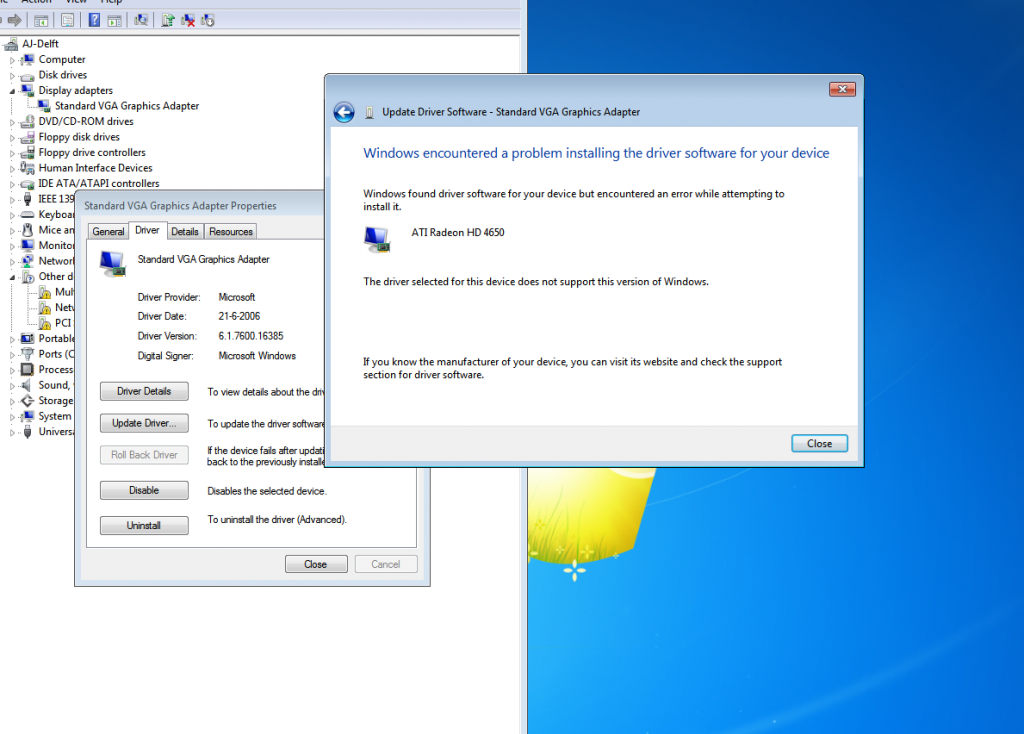Click the Uninstall button in Properties
1024x734 pixels.
(144, 526)
